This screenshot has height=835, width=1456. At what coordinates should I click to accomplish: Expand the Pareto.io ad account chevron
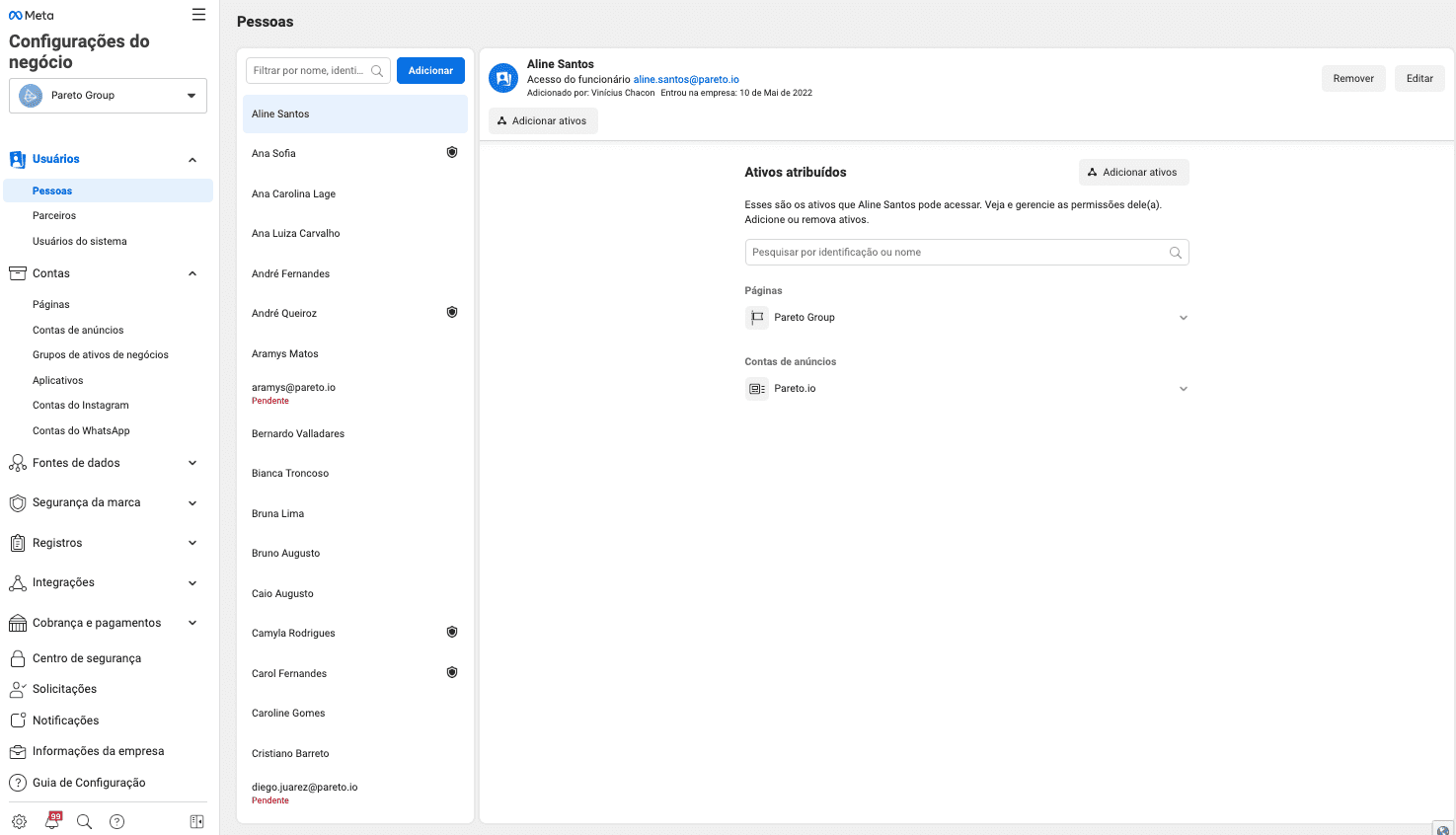click(x=1183, y=389)
